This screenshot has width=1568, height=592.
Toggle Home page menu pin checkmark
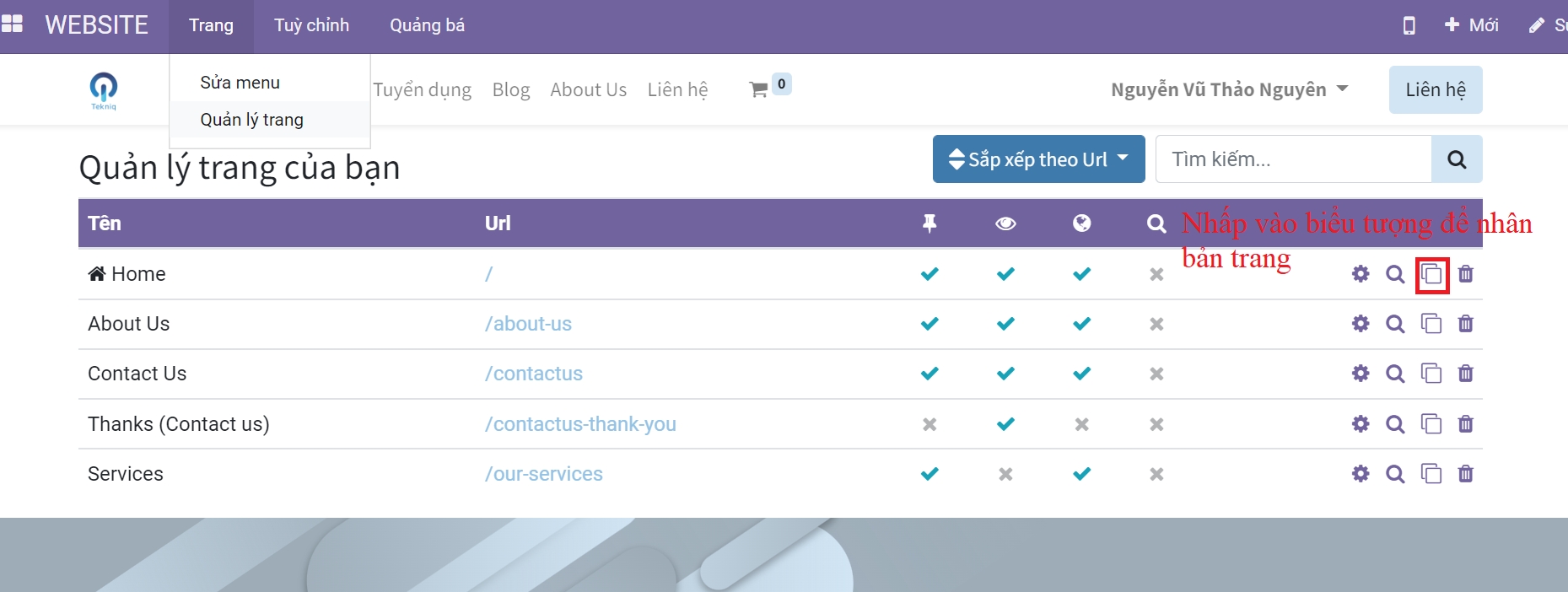click(929, 274)
